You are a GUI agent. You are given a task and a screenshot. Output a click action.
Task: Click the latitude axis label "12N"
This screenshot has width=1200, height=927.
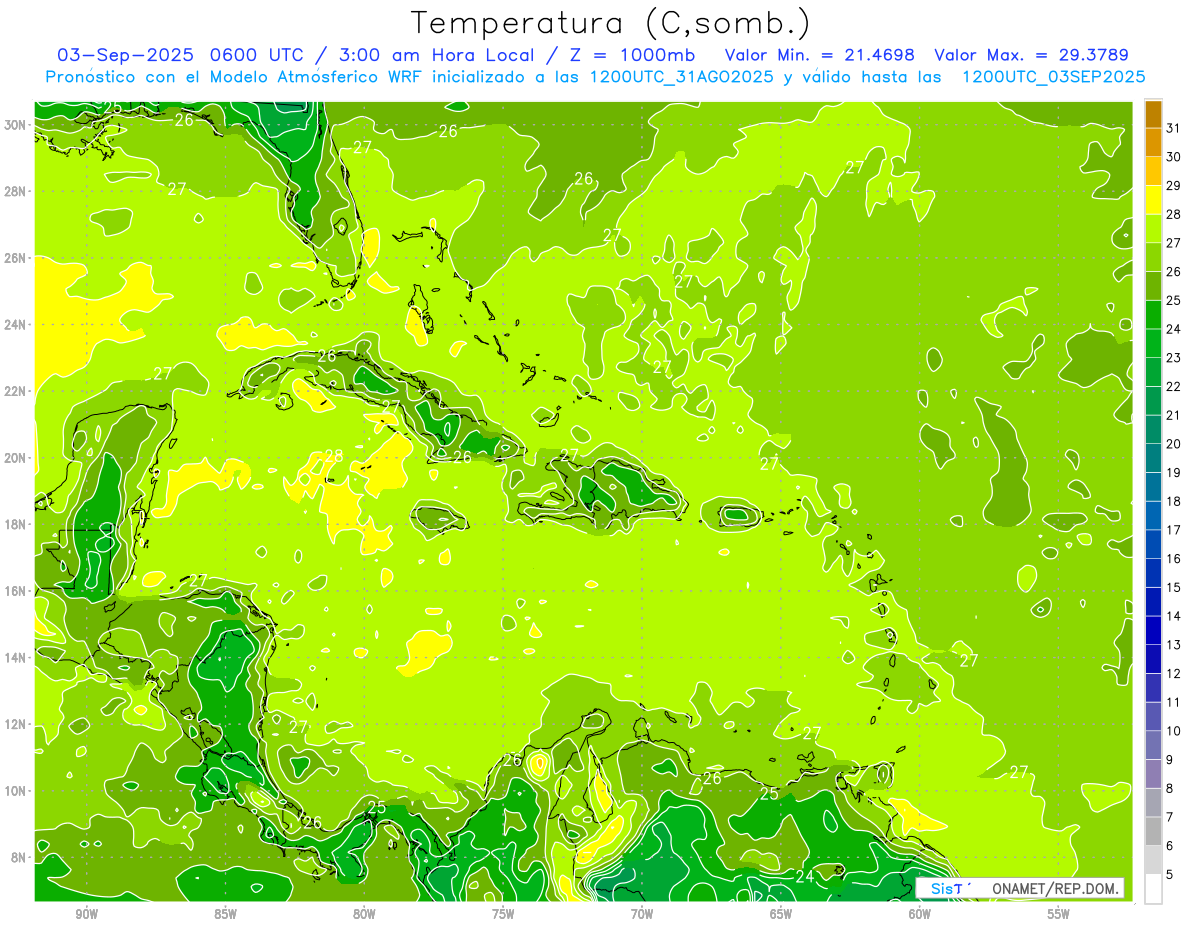tap(15, 724)
